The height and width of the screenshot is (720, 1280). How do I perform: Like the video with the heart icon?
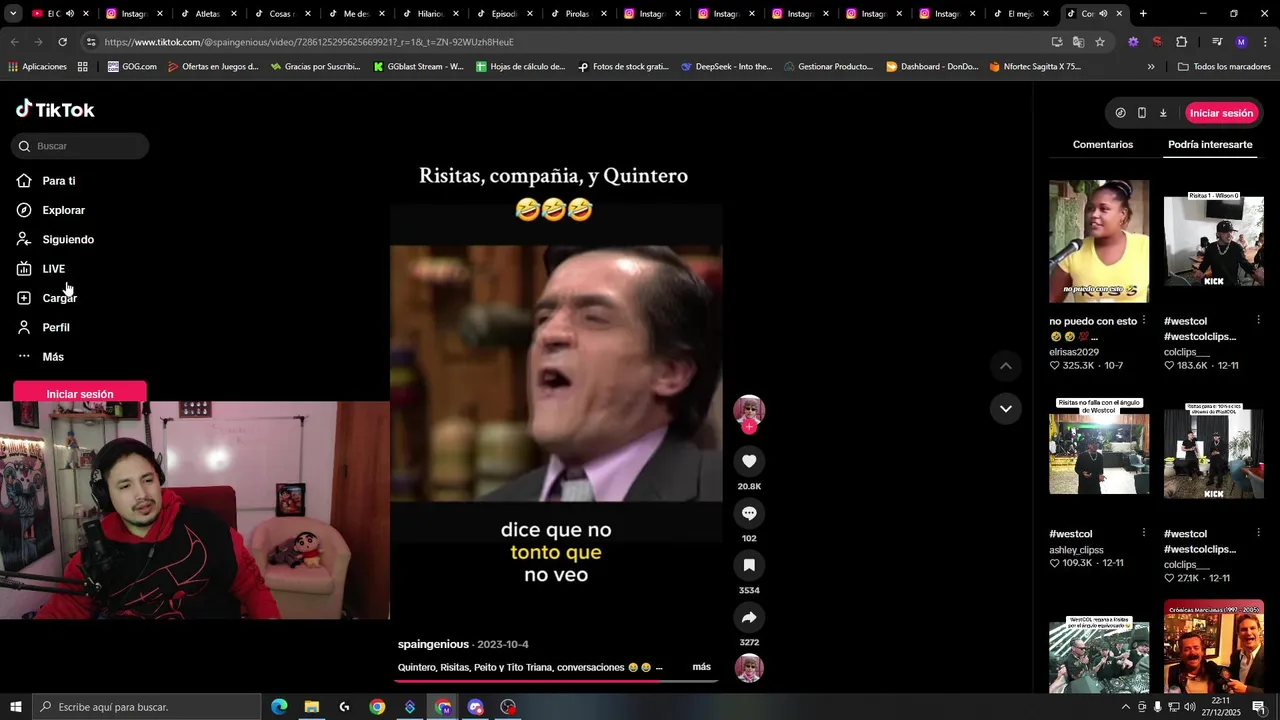749,461
